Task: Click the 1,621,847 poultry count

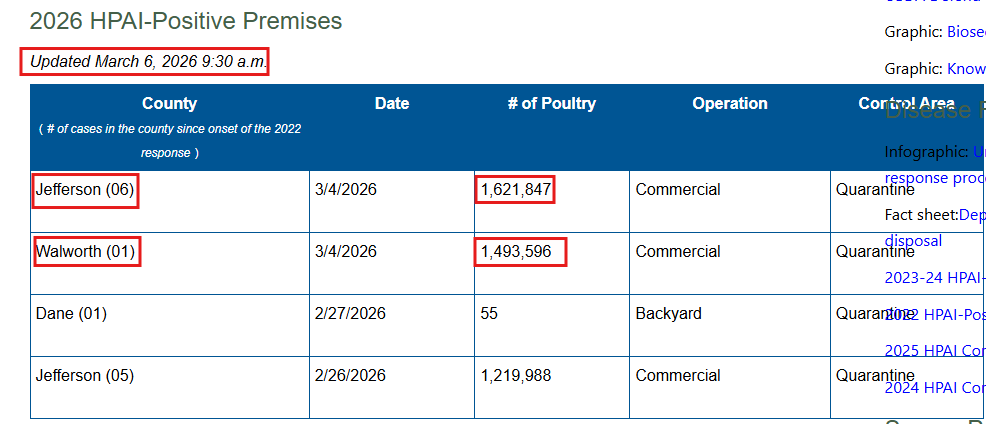Action: [x=515, y=190]
